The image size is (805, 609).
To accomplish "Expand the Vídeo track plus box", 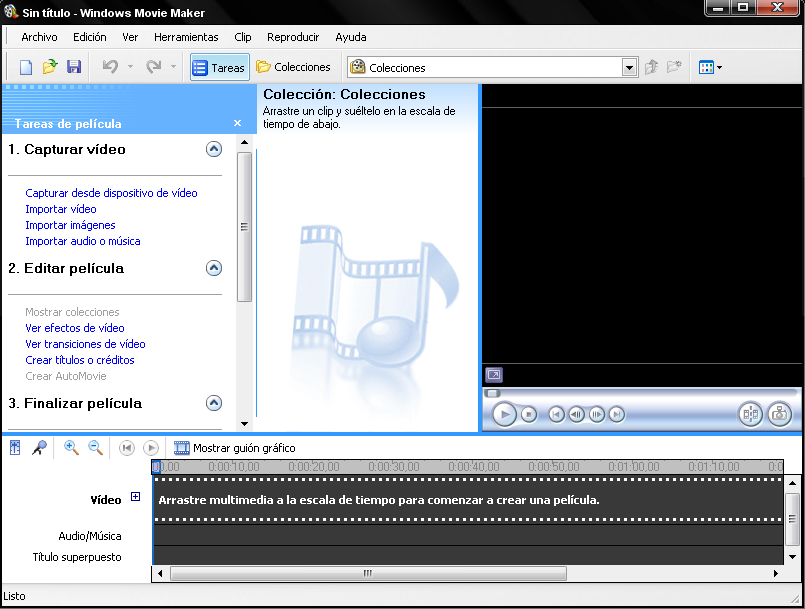I will click(x=136, y=497).
